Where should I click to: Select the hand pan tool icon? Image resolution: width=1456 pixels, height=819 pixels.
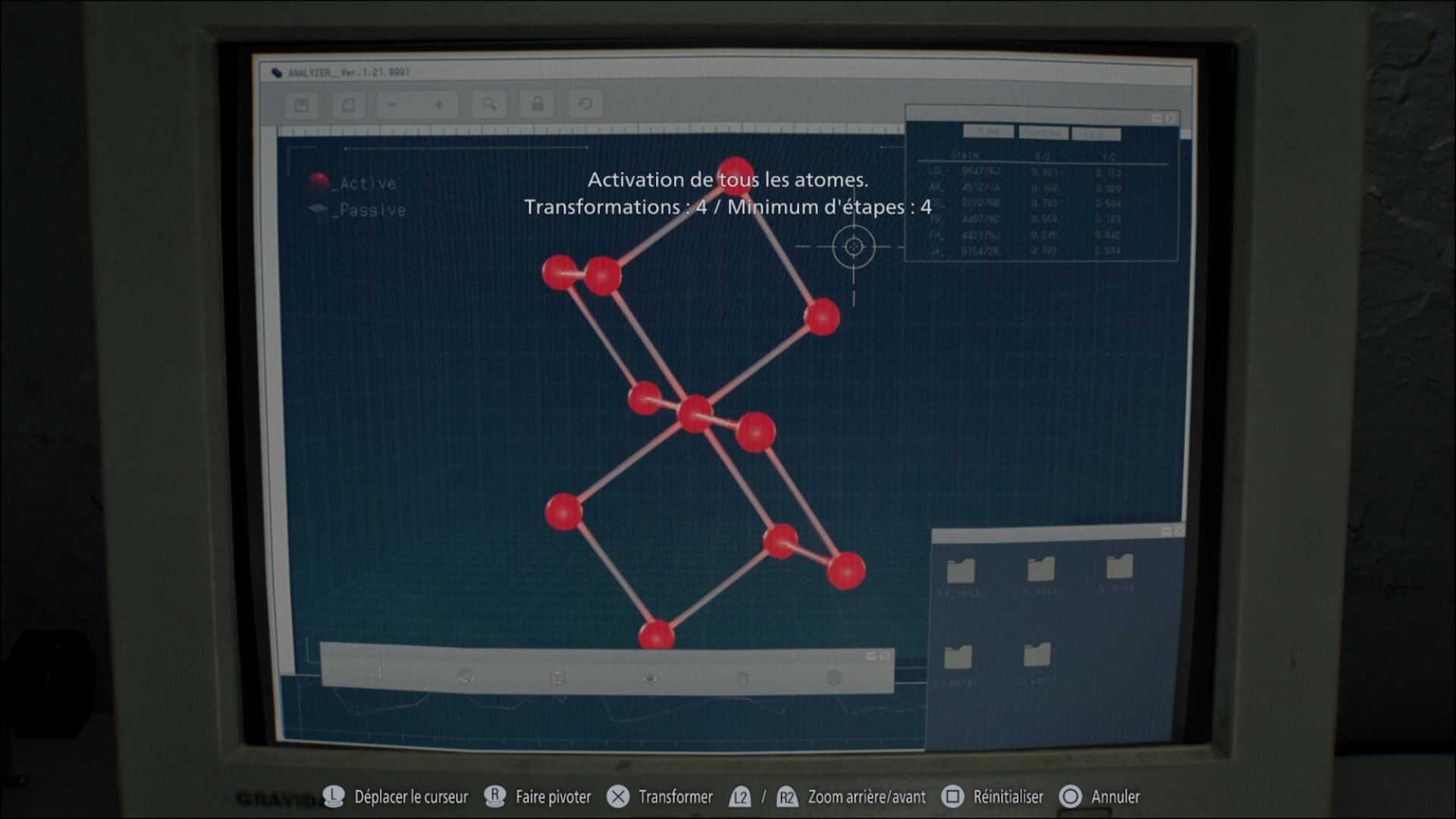tap(742, 679)
